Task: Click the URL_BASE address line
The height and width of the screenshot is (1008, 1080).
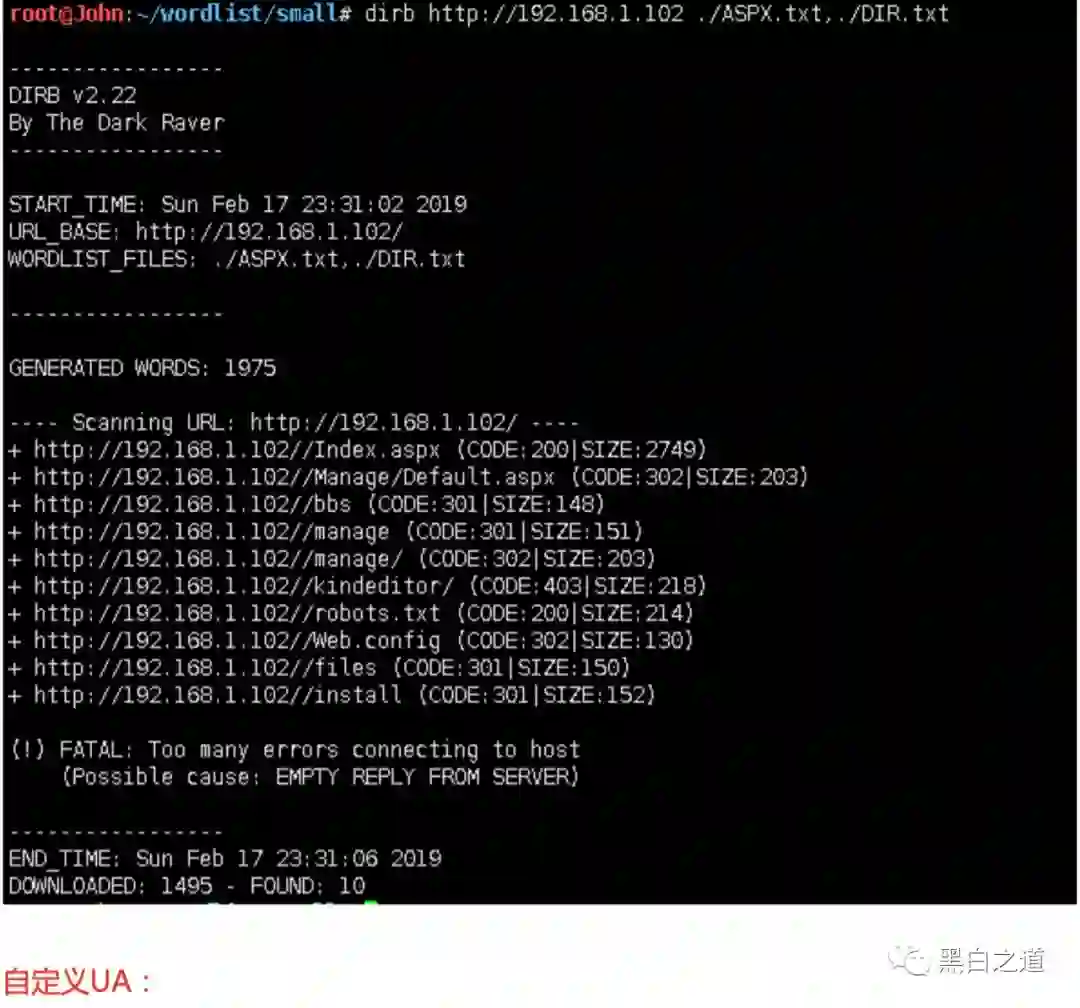Action: tap(206, 232)
